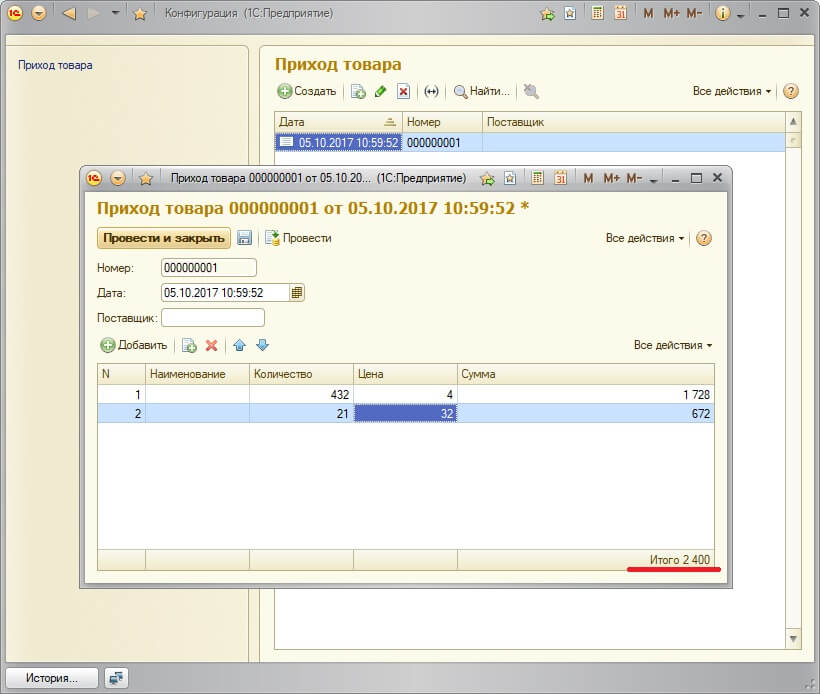Click Создать button in the list toolbar
Image resolution: width=820 pixels, height=694 pixels.
coord(306,92)
